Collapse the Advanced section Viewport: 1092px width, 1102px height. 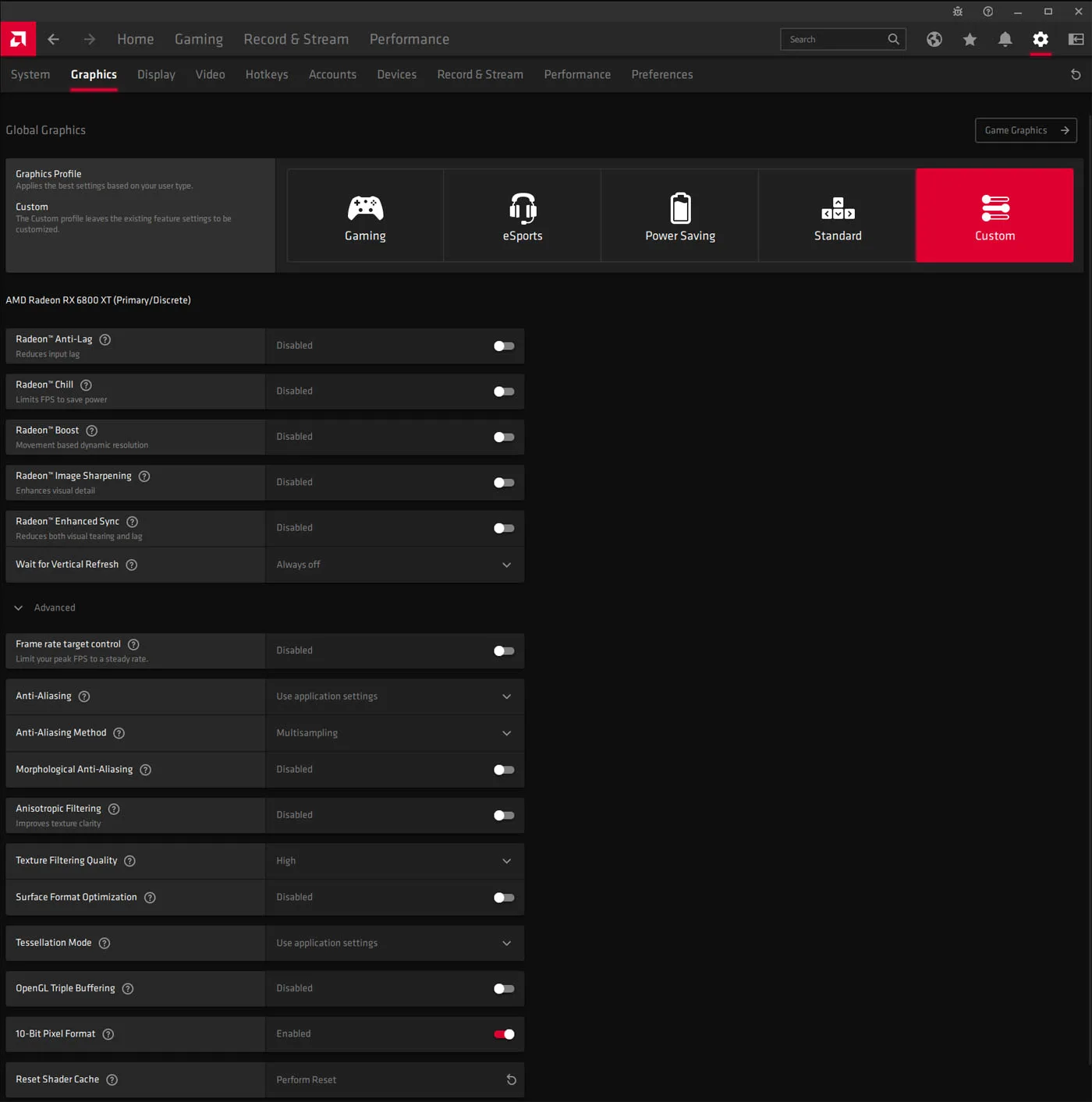tap(44, 608)
